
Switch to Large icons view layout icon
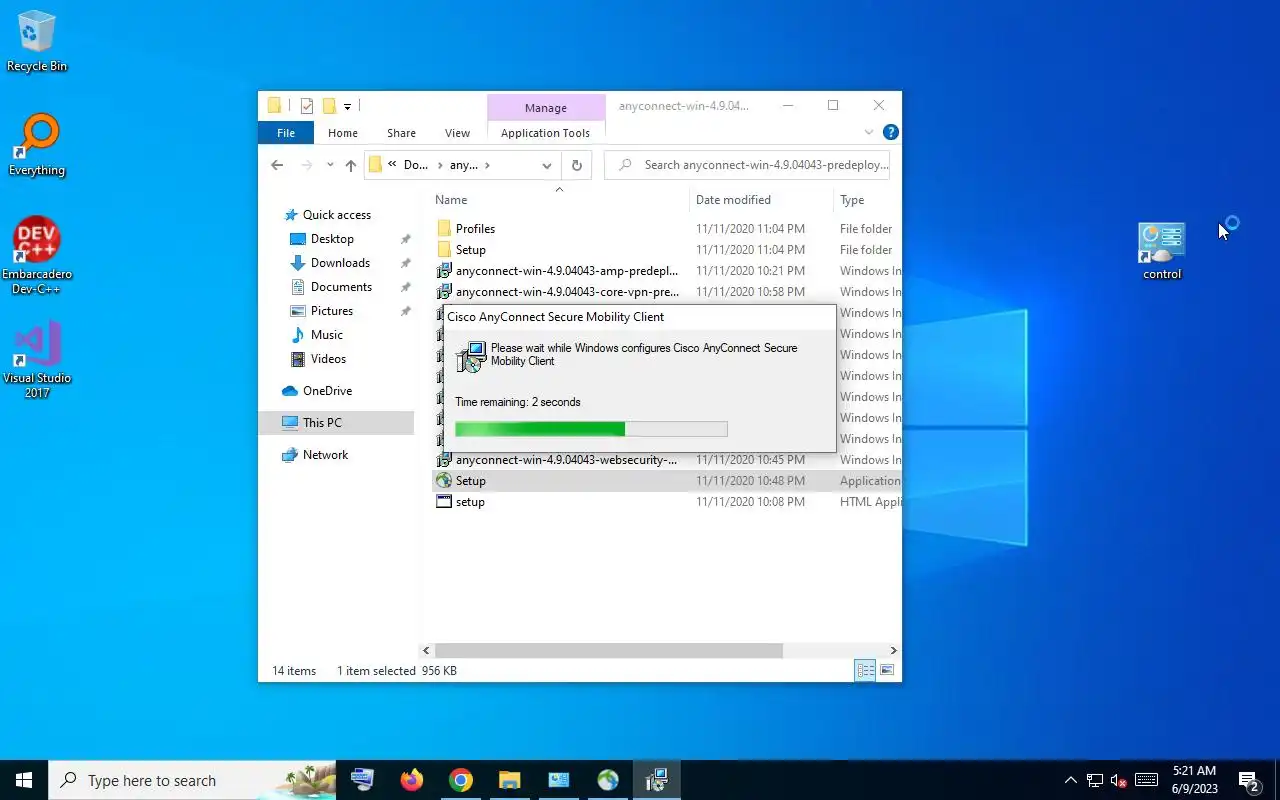click(x=887, y=671)
